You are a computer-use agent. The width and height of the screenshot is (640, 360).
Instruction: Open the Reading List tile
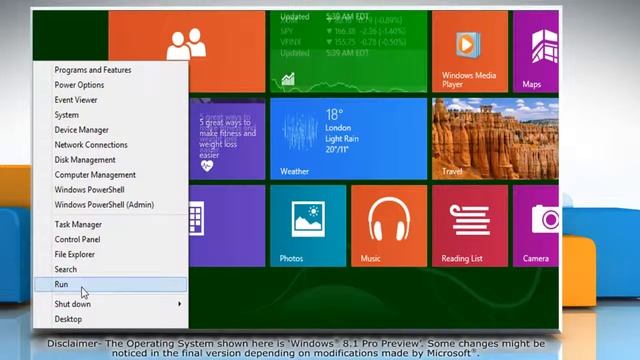(470, 226)
